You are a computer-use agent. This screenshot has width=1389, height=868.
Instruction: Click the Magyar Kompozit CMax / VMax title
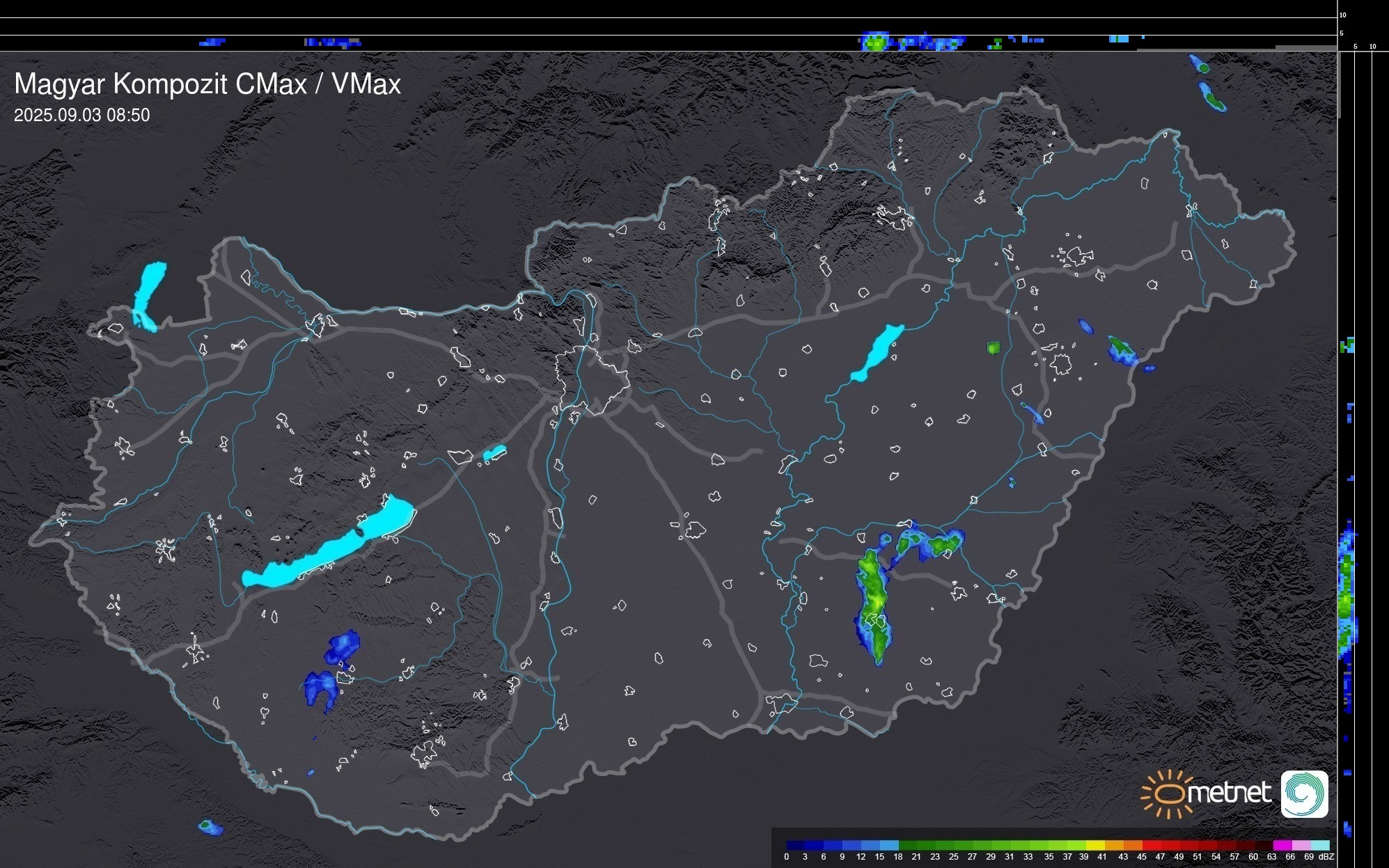click(207, 84)
